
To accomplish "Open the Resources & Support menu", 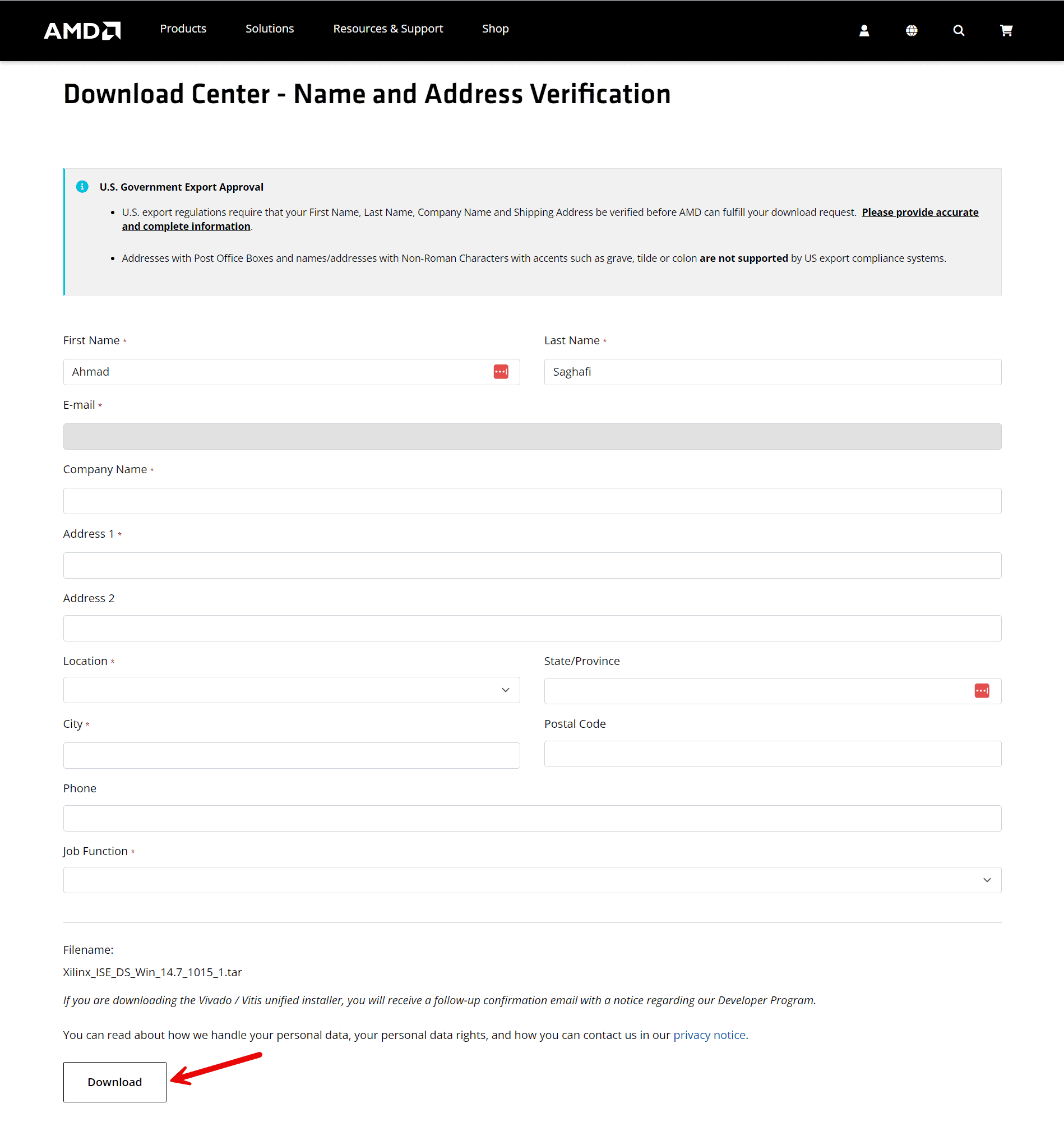I will (388, 29).
